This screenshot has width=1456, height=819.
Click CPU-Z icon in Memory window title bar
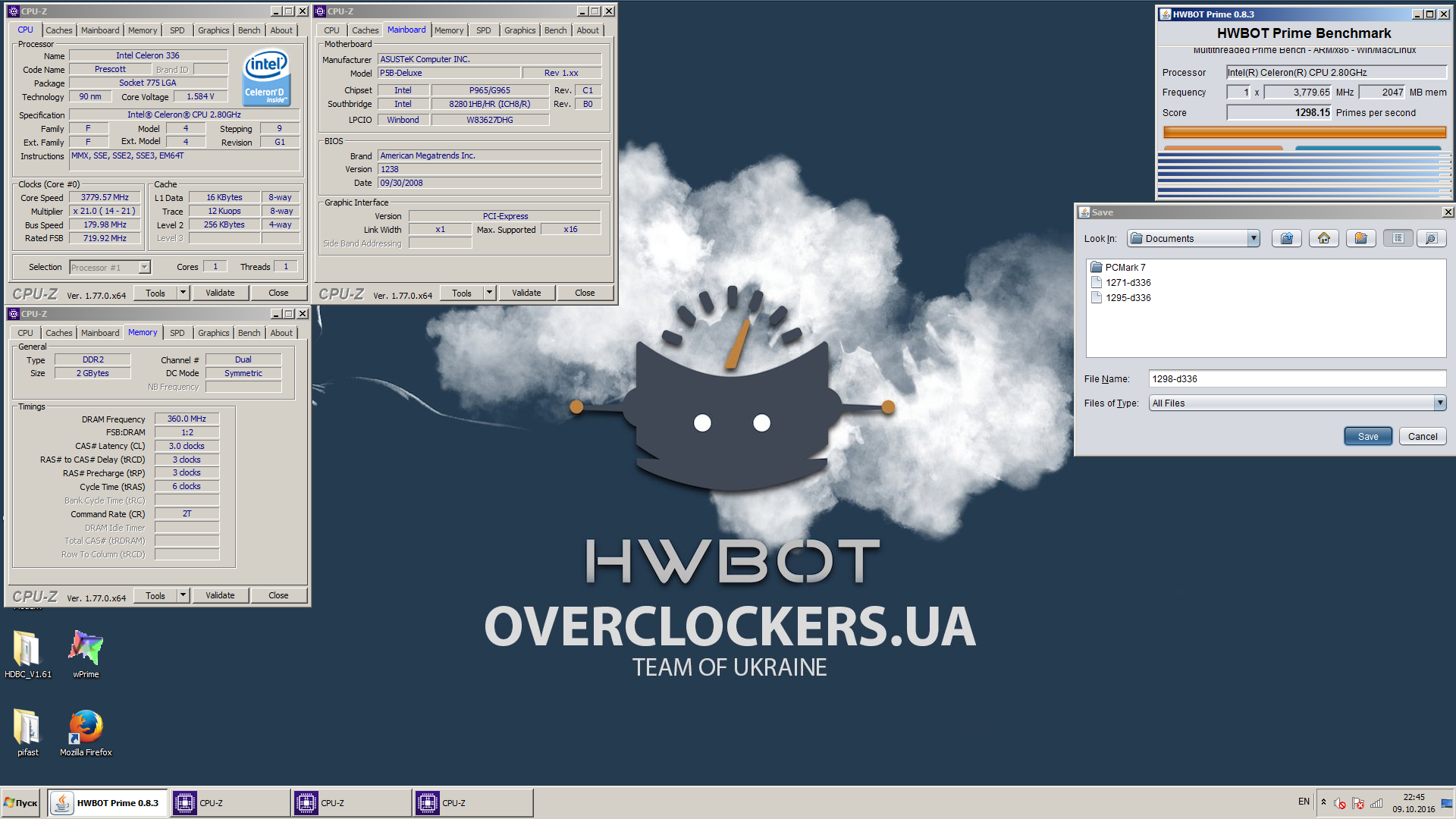(13, 314)
